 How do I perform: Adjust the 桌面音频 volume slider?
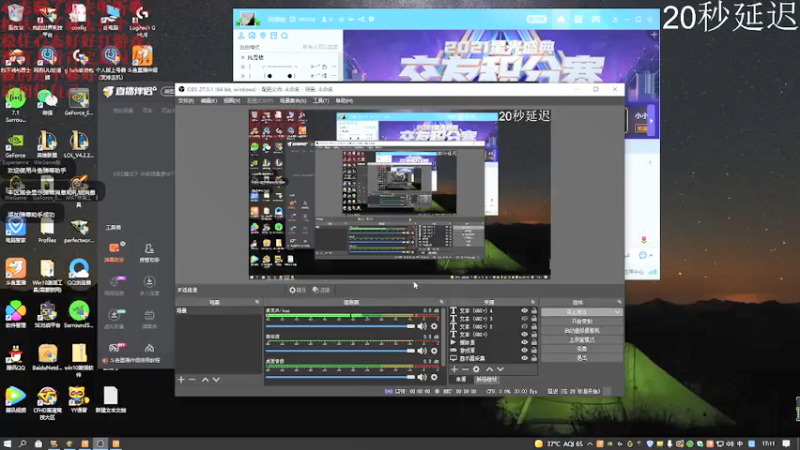point(340,377)
